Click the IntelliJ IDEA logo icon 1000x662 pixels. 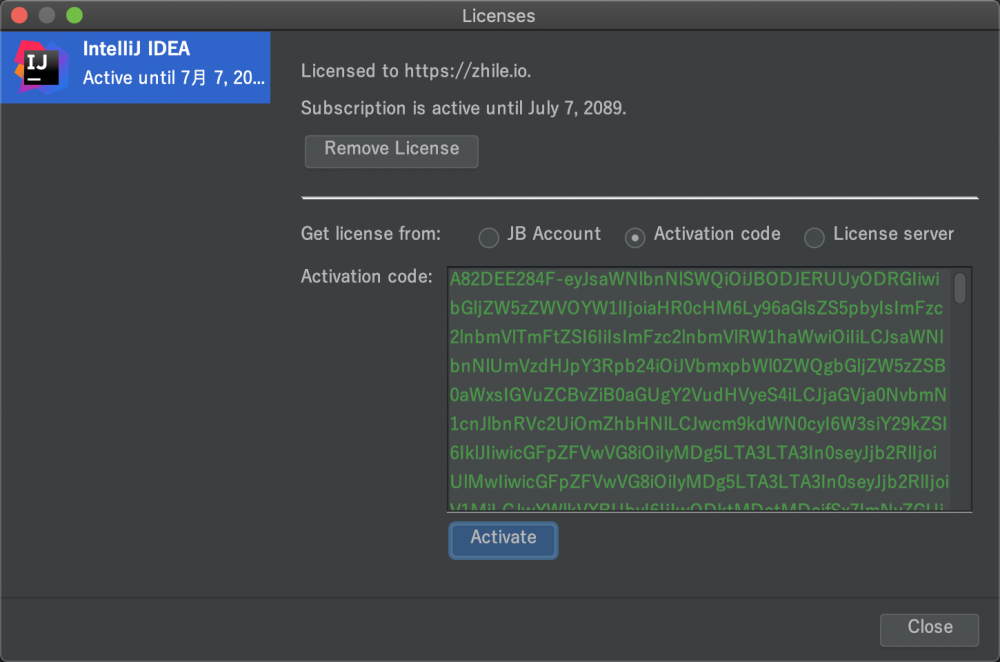click(x=38, y=65)
